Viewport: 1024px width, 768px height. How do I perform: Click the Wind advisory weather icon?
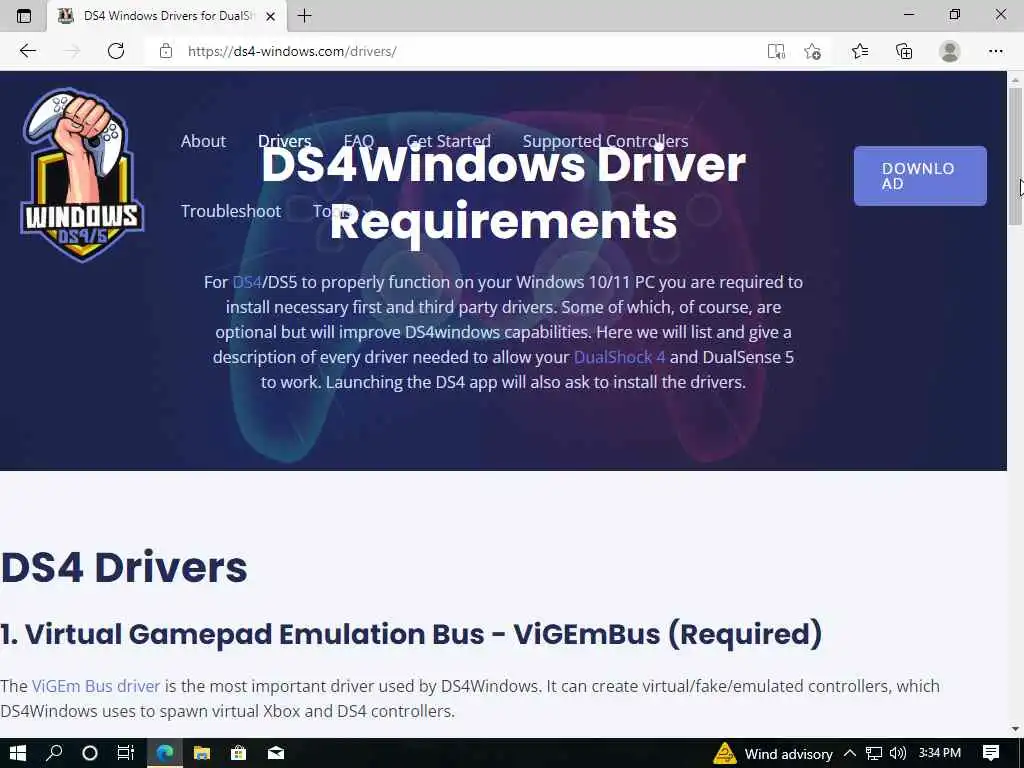click(724, 753)
